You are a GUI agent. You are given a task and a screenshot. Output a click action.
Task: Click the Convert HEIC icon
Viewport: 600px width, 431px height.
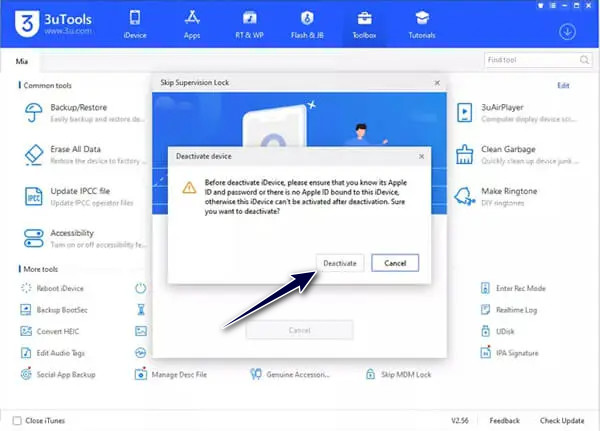26,331
